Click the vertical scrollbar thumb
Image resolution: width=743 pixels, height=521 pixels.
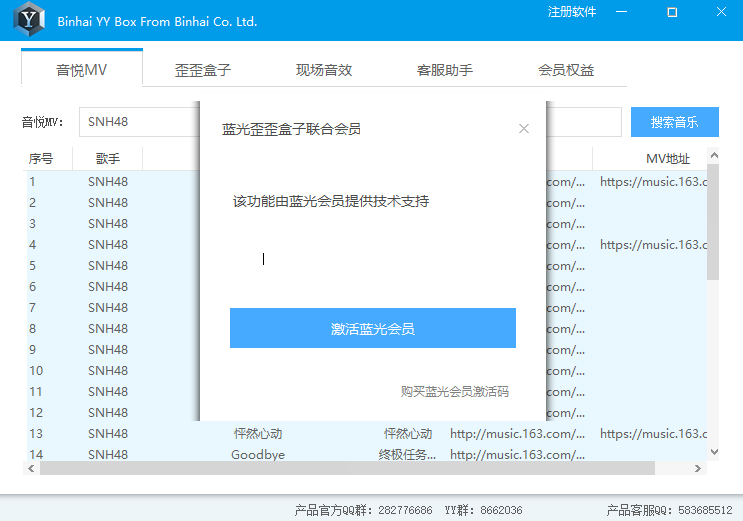pos(713,222)
